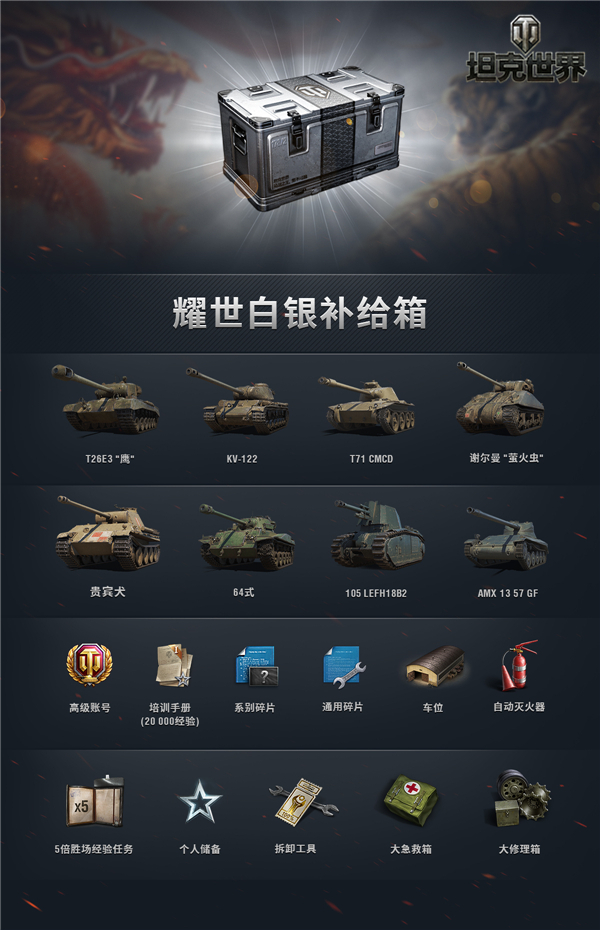This screenshot has height=930, width=600.
Task: Click the silver supply crate image
Action: coord(311,137)
